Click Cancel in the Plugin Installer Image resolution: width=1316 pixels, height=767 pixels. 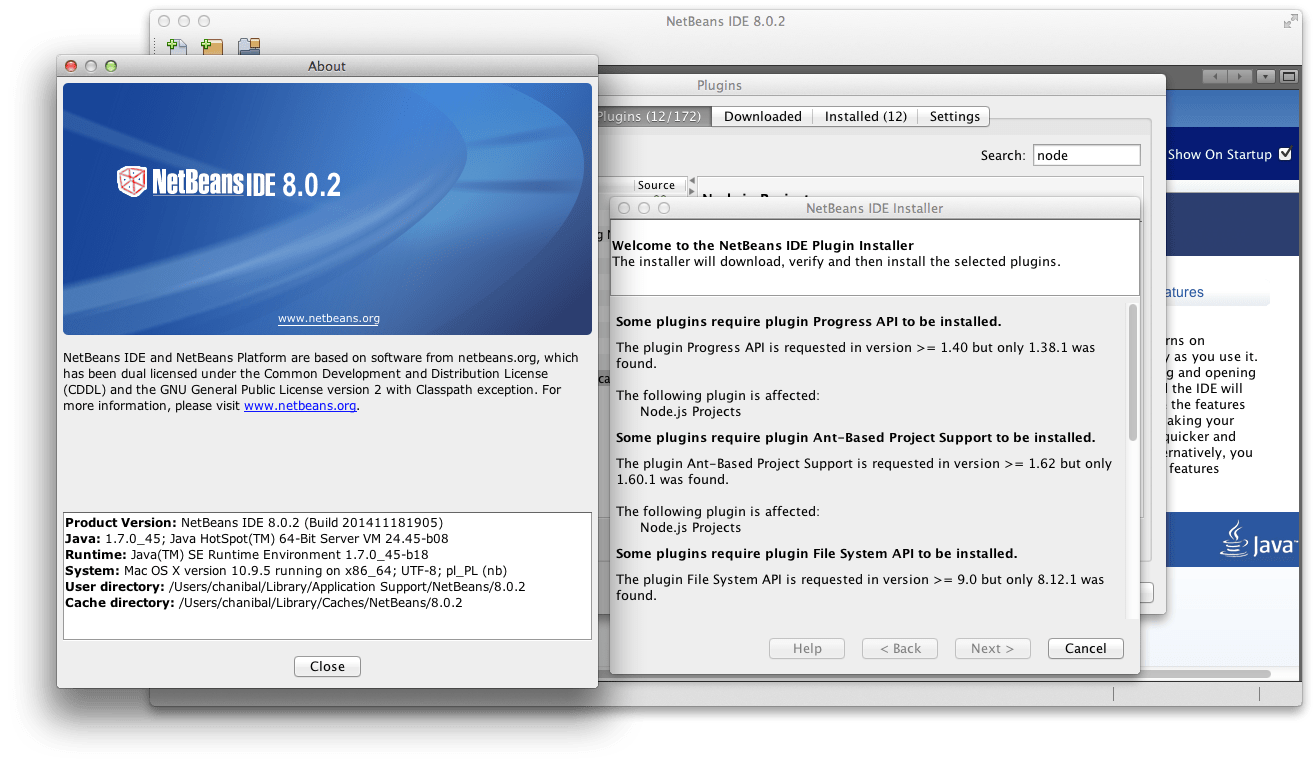[1085, 648]
